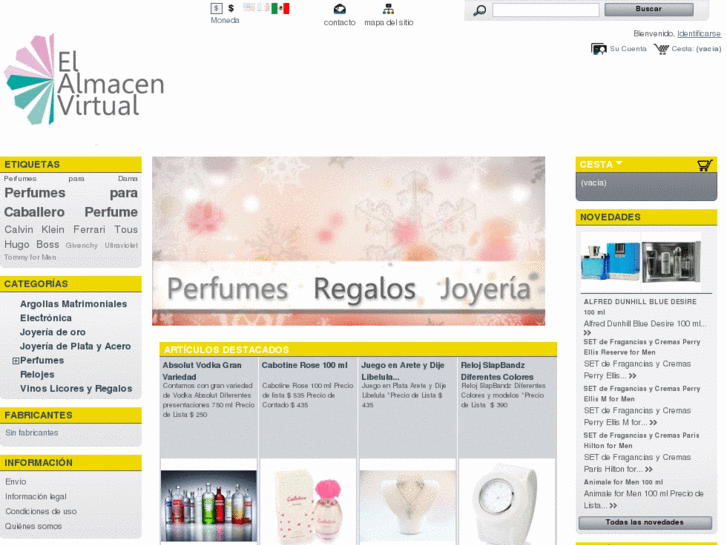Open Reloj SlapBandz Diferentes Colores title

[497, 371]
